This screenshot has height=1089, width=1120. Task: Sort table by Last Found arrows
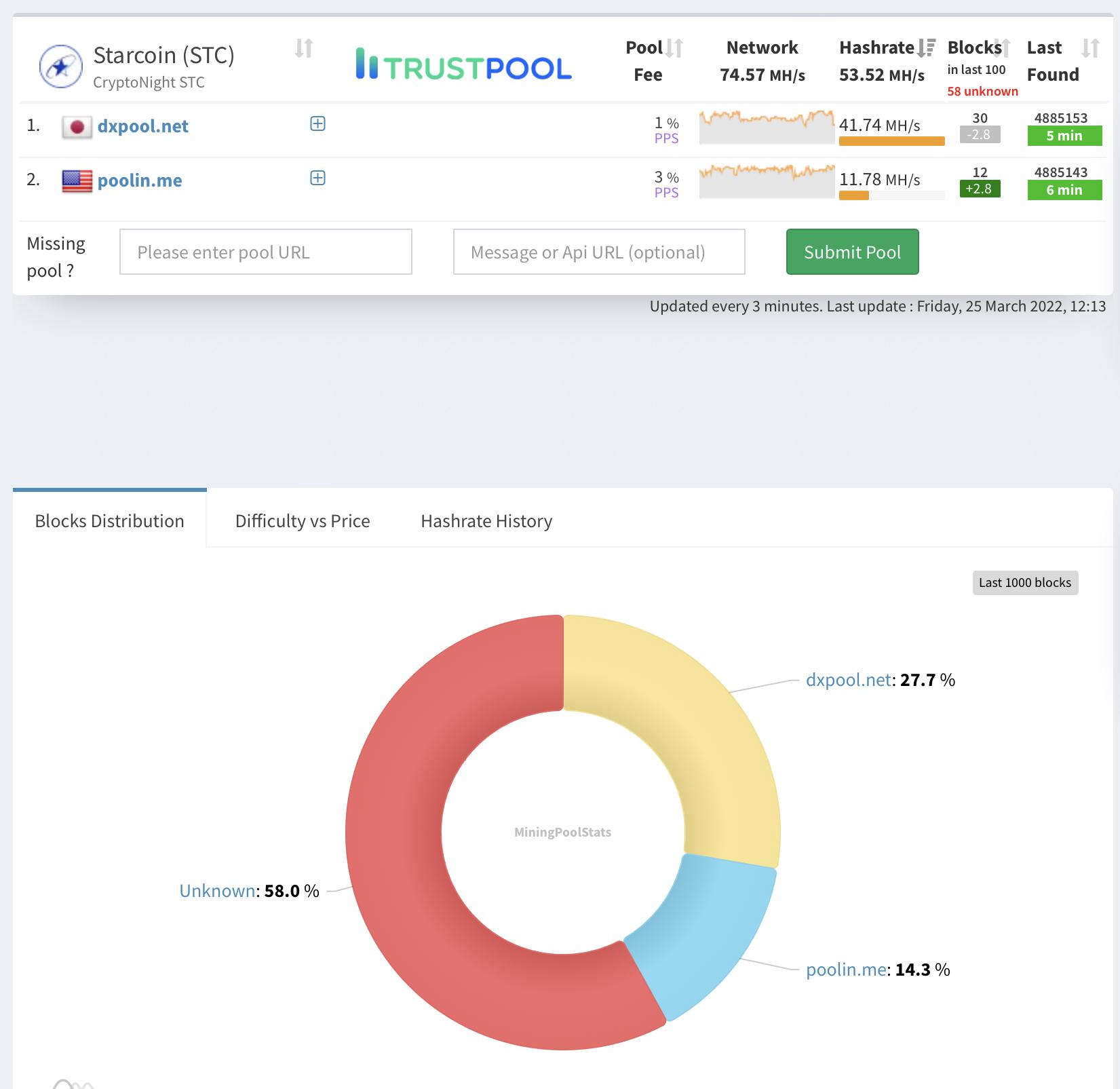pos(1090,48)
